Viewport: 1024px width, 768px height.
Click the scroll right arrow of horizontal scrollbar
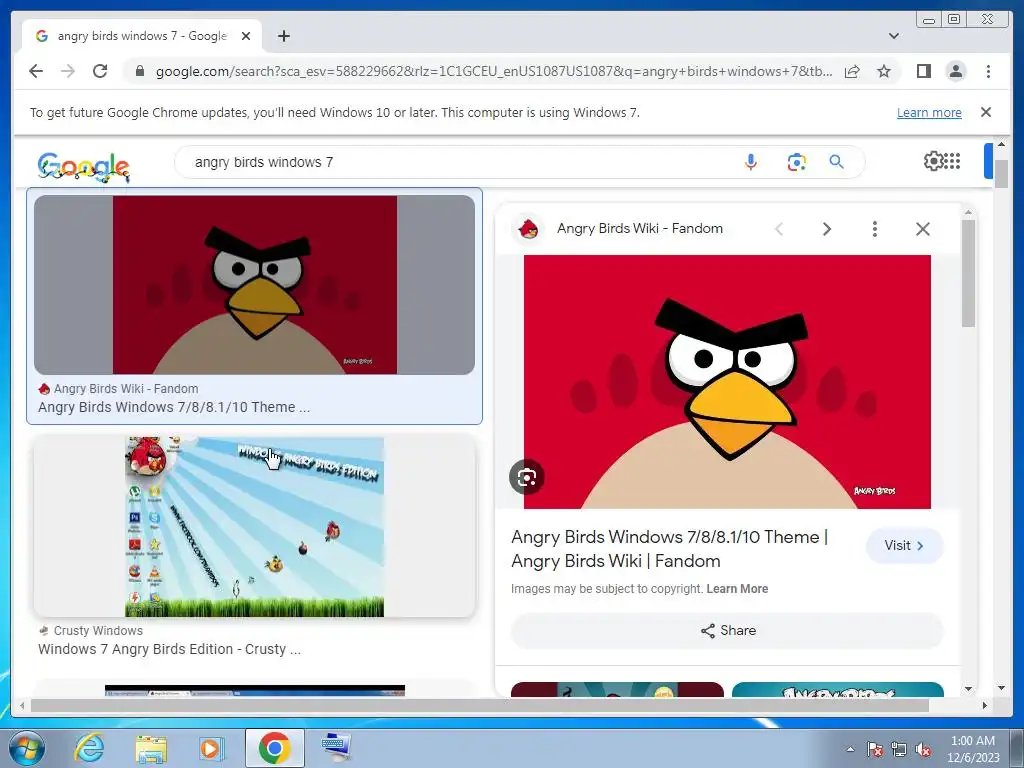[x=985, y=705]
